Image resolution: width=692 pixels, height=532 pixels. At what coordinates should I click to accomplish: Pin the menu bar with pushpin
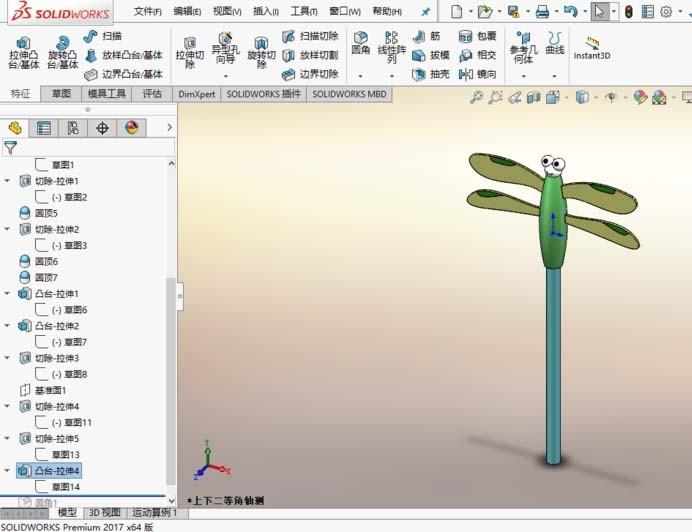click(425, 12)
